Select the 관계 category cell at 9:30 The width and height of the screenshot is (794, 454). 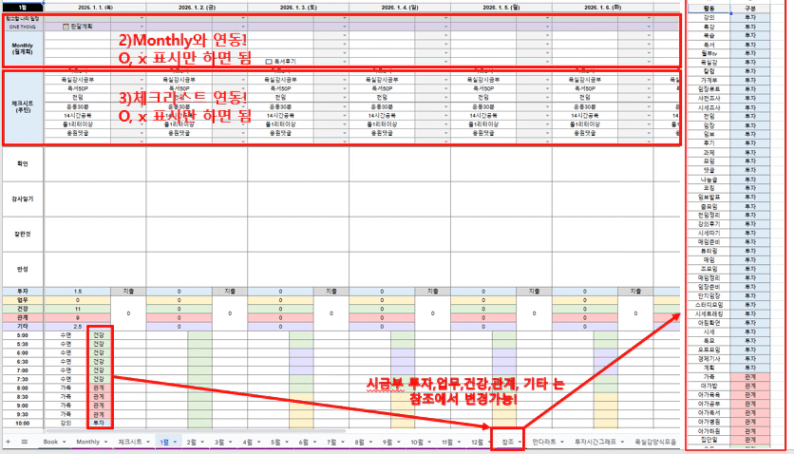pos(99,415)
